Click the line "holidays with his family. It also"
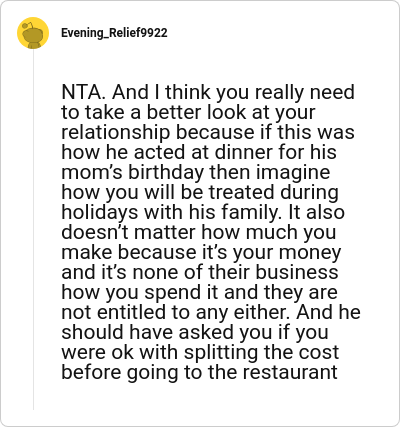 pyautogui.click(x=203, y=212)
